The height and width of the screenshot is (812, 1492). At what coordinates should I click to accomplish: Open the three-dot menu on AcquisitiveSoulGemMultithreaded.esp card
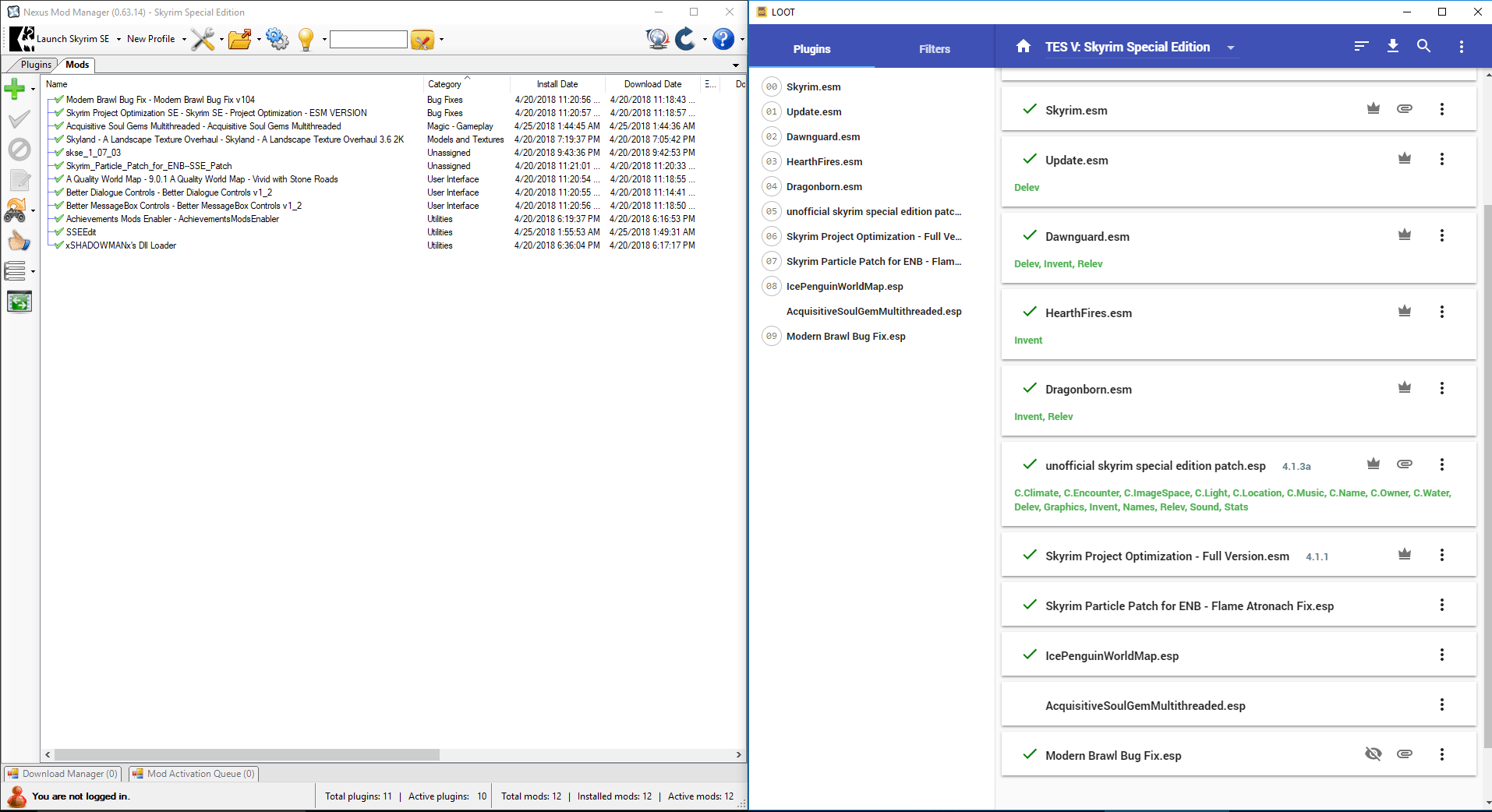point(1442,704)
